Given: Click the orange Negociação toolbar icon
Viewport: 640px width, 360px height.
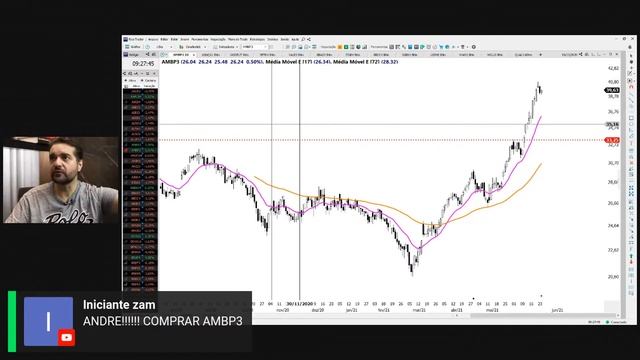Looking at the screenshot, I should (x=340, y=47).
